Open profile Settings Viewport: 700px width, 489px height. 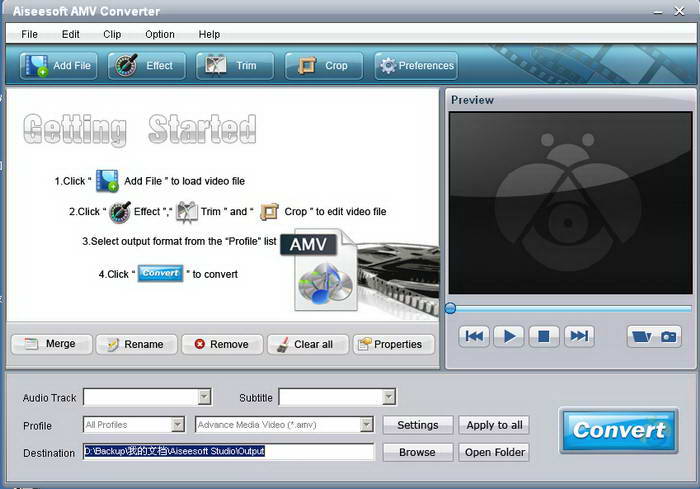pos(418,425)
